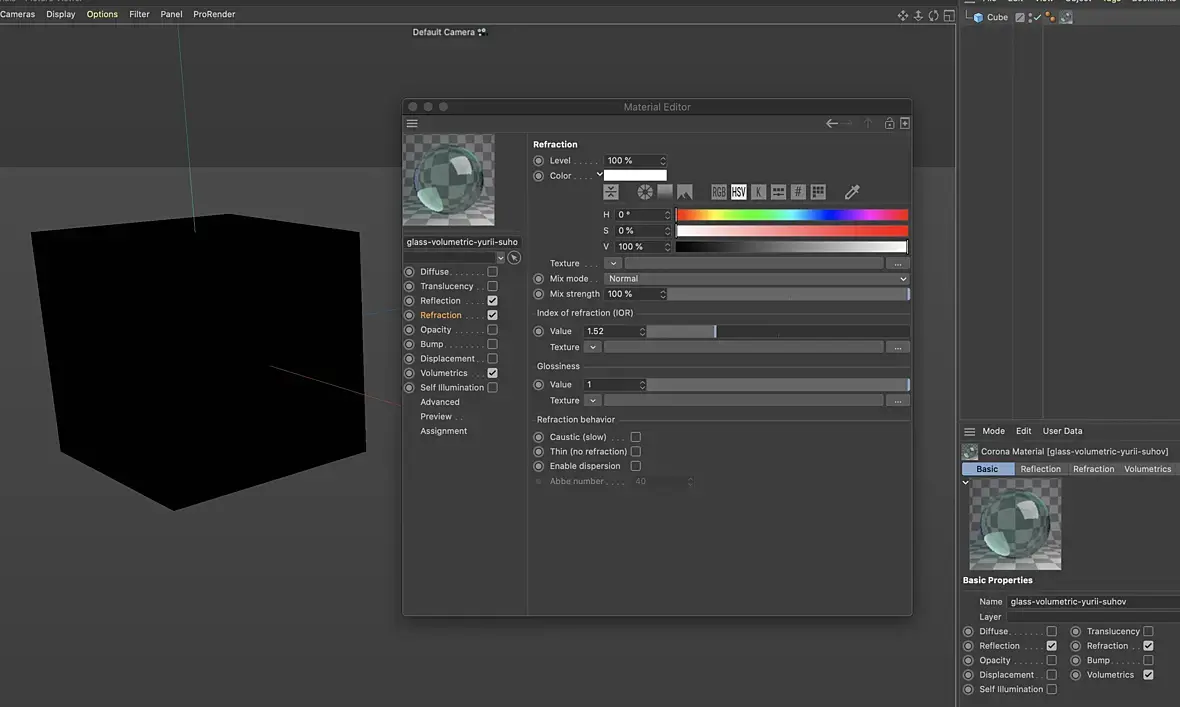Click the viewport rotate camera icon
This screenshot has width=1180, height=707.
click(933, 16)
